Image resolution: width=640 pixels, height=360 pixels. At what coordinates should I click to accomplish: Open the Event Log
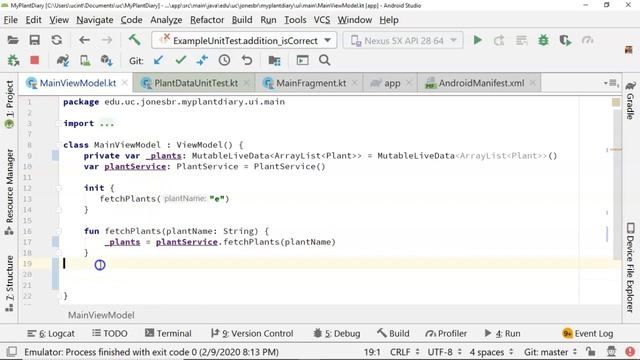point(588,333)
